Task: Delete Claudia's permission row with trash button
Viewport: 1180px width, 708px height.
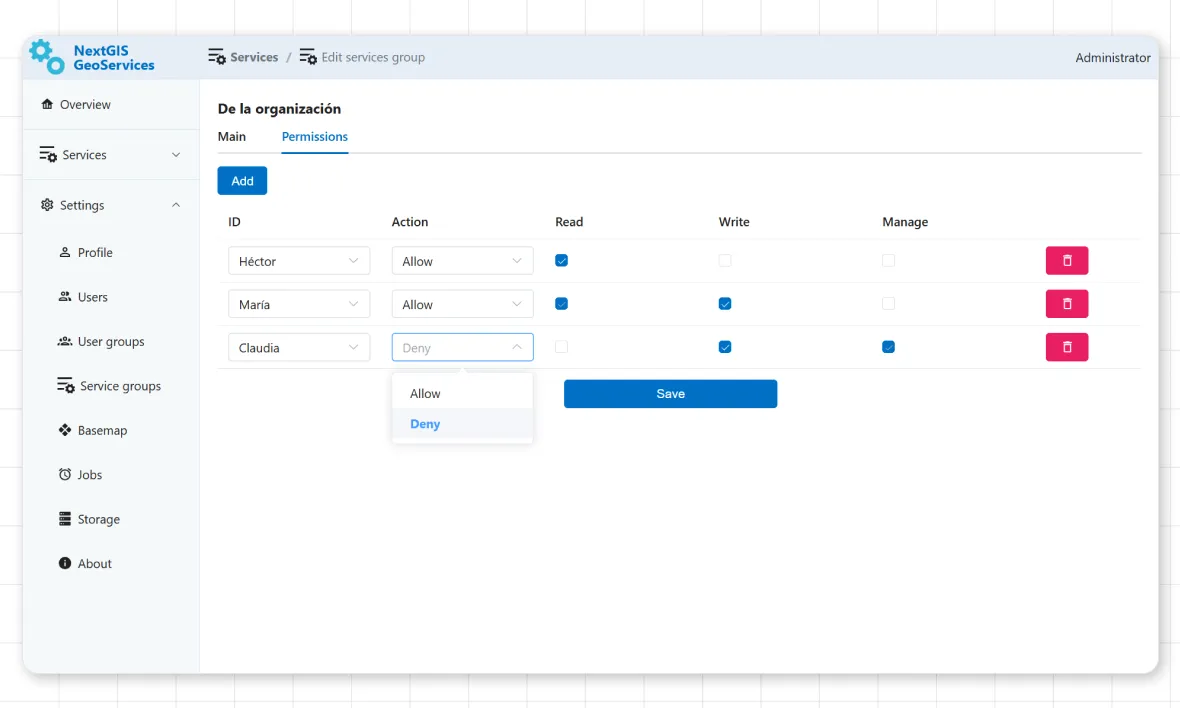Action: [1066, 347]
